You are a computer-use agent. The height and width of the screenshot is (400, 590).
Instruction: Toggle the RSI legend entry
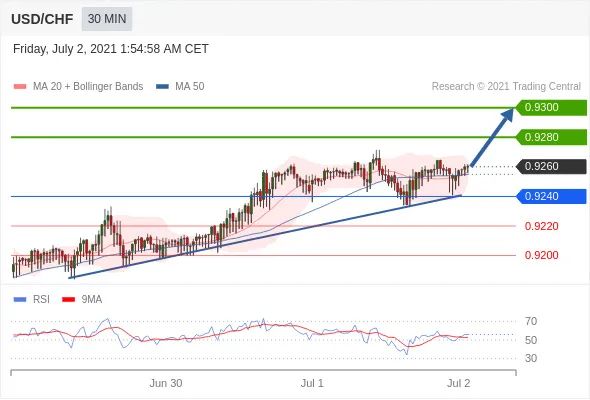(31, 300)
